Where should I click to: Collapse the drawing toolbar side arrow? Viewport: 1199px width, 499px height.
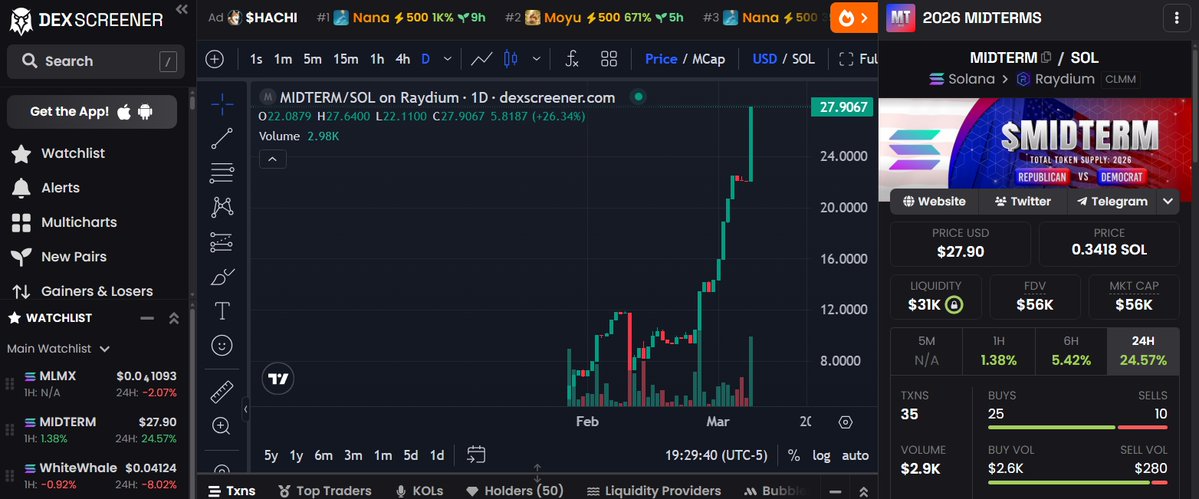[245, 409]
